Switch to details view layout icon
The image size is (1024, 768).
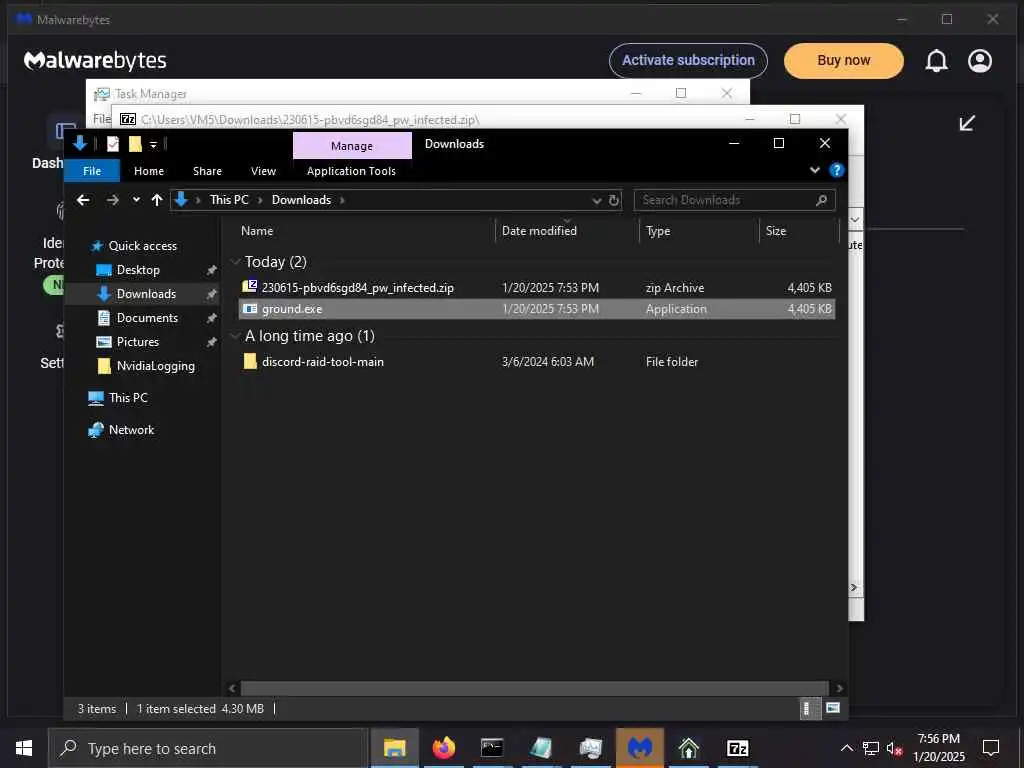click(x=807, y=709)
